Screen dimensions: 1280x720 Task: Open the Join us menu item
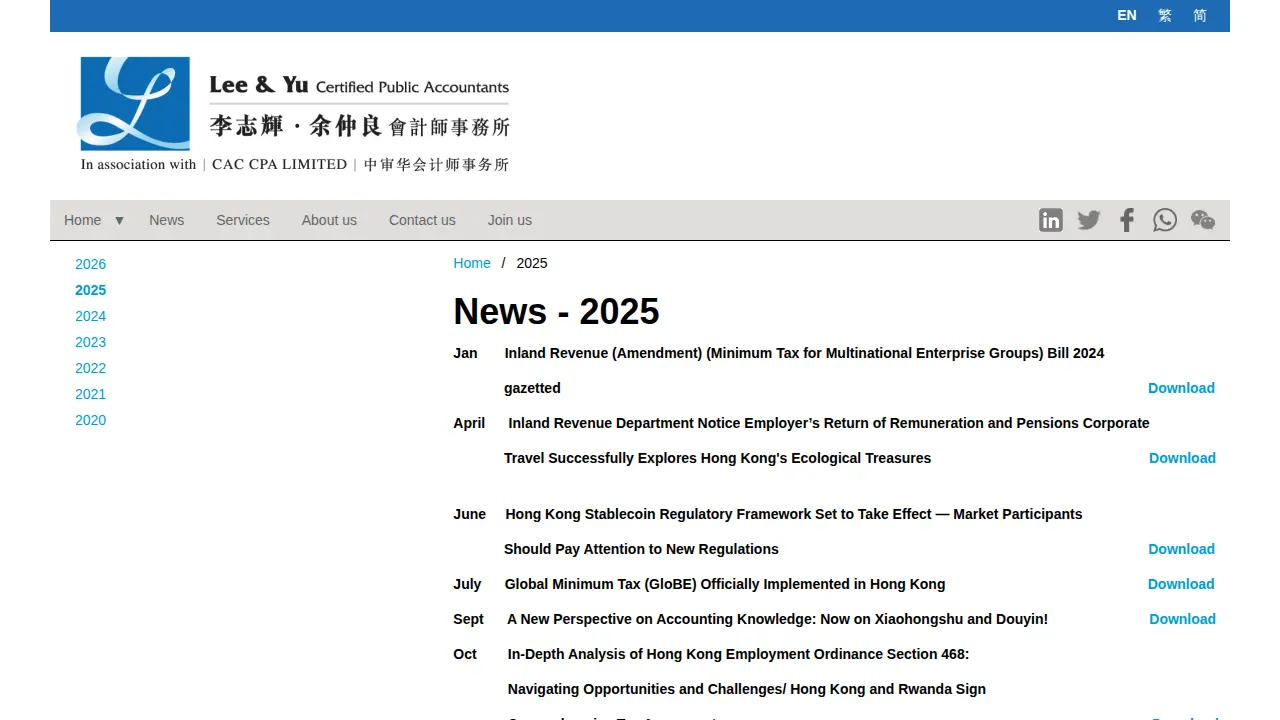[x=510, y=220]
